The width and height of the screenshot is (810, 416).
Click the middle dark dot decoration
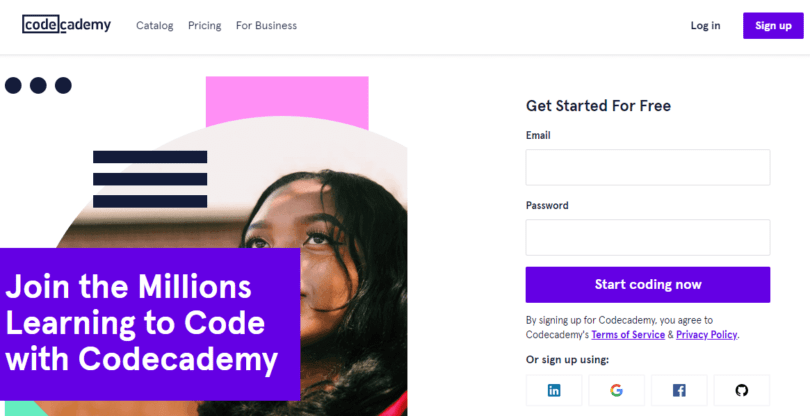[x=38, y=85]
